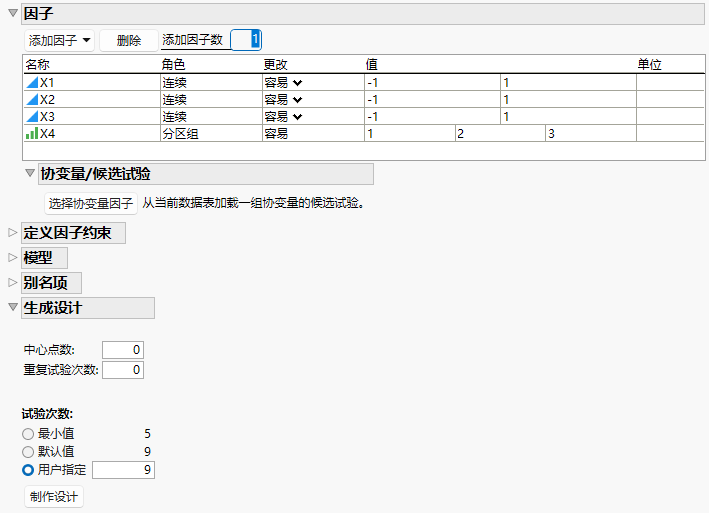Open the 添加因子 dropdown

point(59,41)
